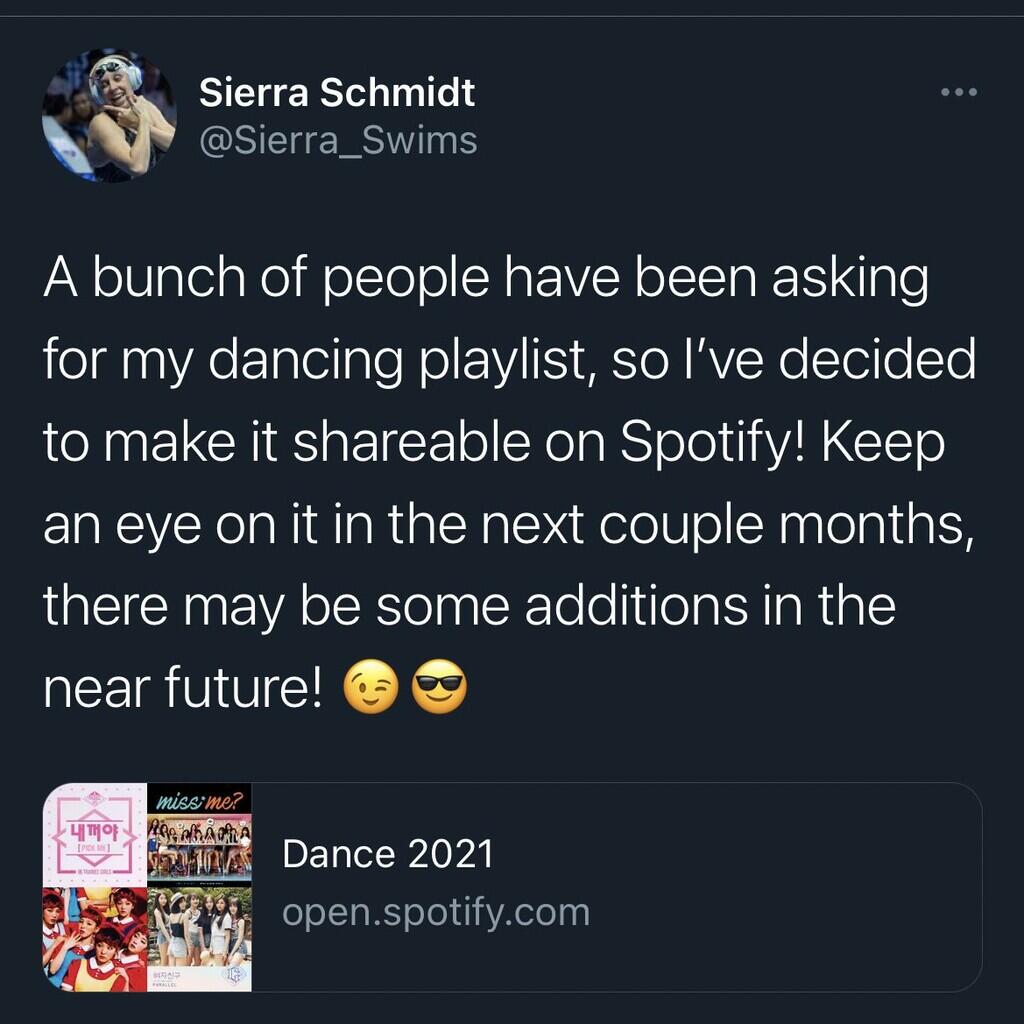Click the winking face emoji
The width and height of the screenshot is (1024, 1024).
click(x=371, y=686)
